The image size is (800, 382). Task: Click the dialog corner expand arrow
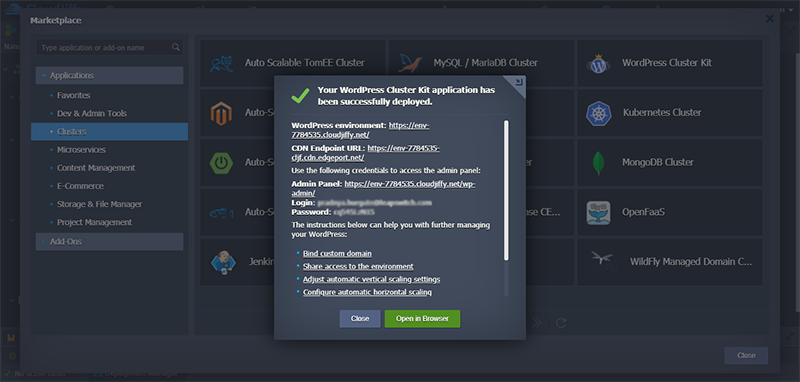[518, 82]
